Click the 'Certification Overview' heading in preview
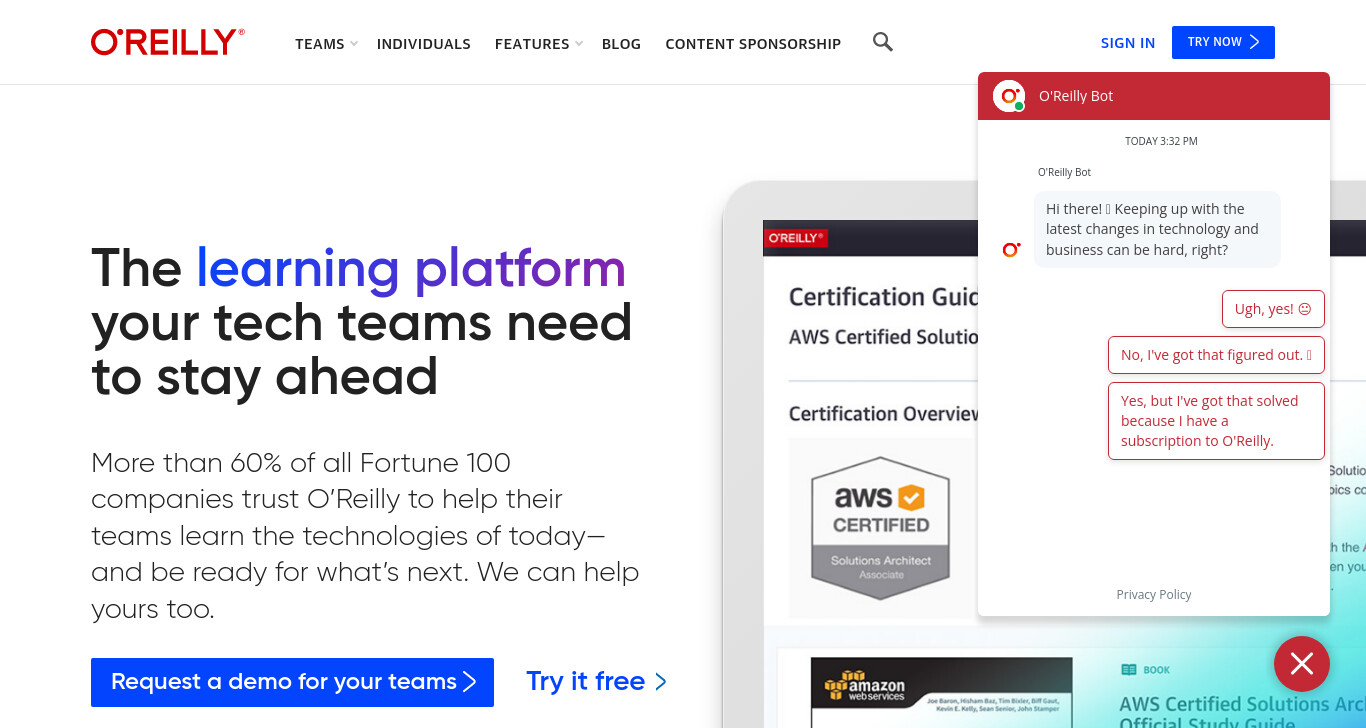The image size is (1366, 728). pyautogui.click(x=884, y=413)
